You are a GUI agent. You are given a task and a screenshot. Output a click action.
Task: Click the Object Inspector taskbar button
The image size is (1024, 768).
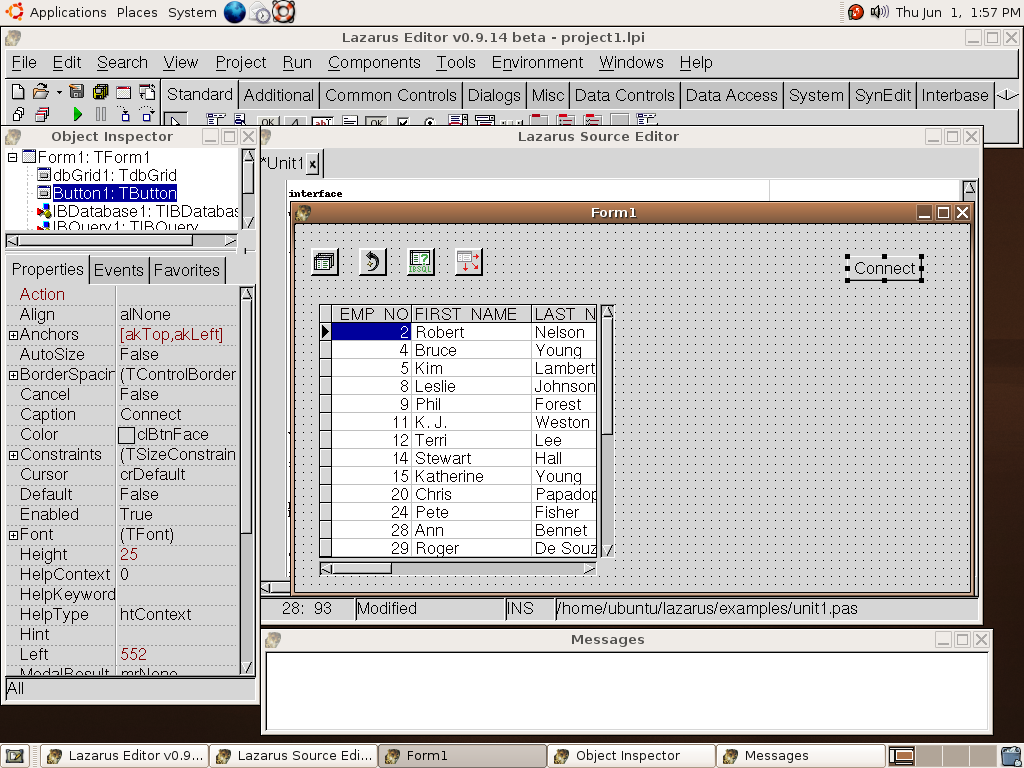tap(631, 756)
